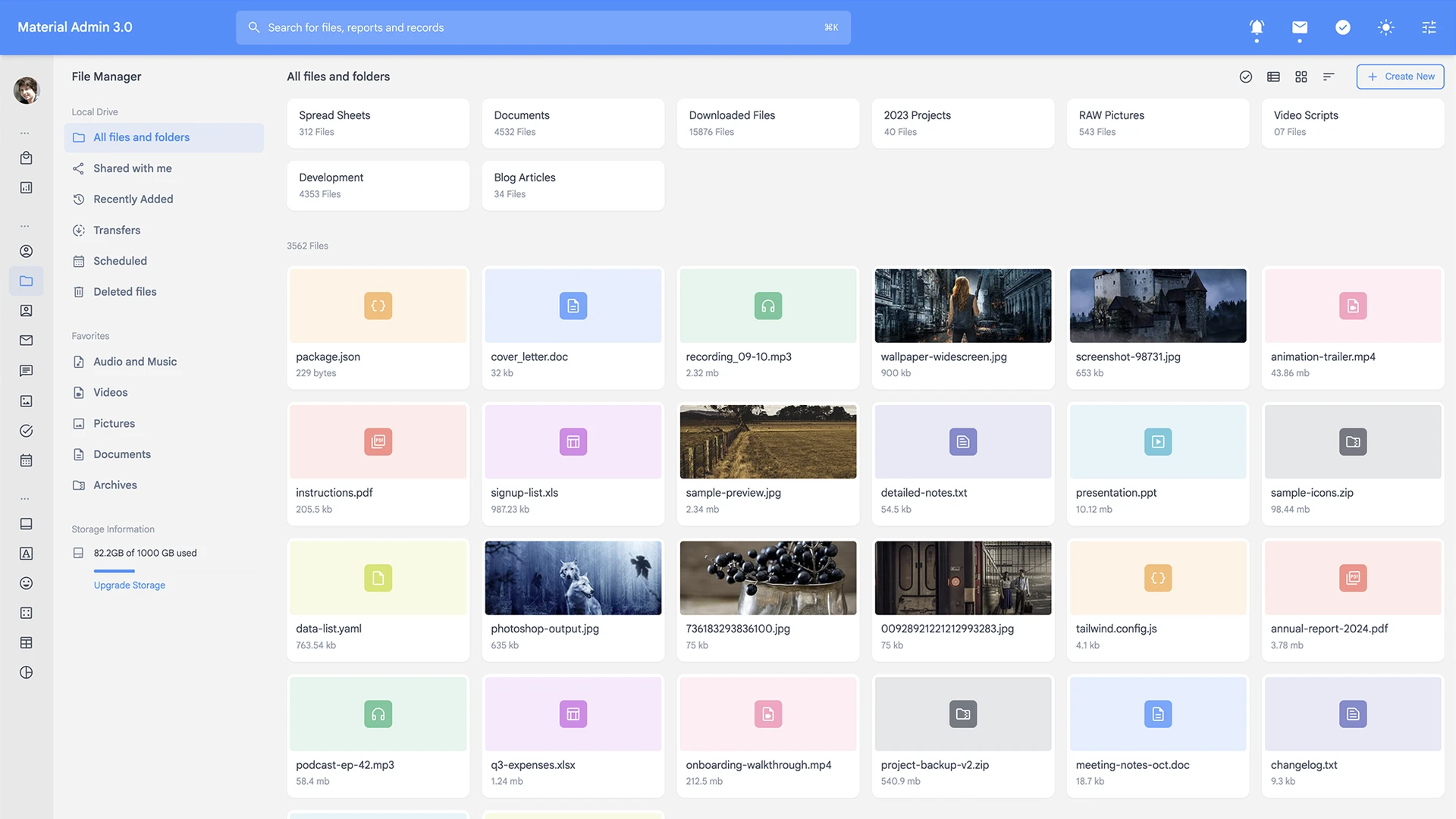Open the laptop layout icon in left rail

(27, 524)
